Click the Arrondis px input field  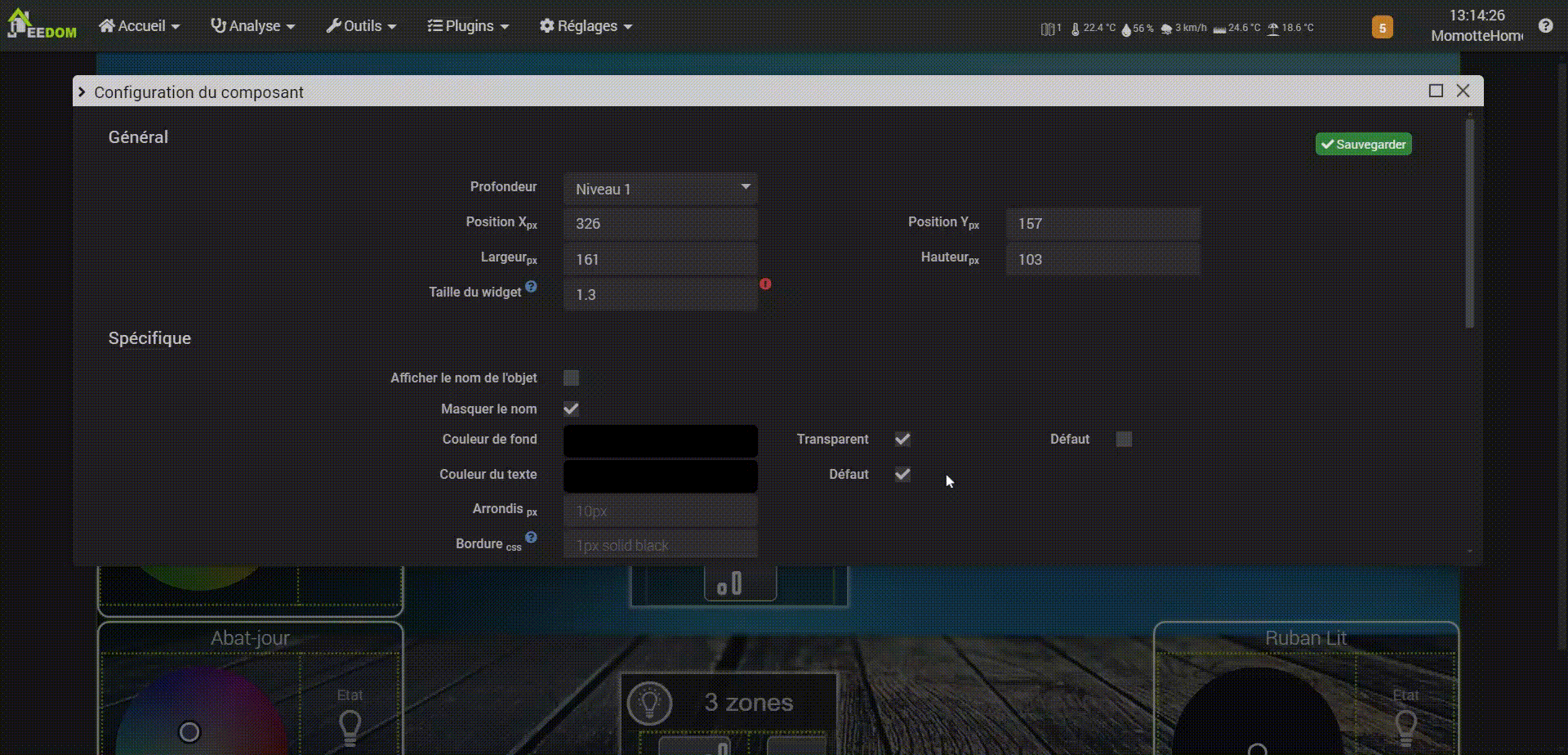click(660, 512)
